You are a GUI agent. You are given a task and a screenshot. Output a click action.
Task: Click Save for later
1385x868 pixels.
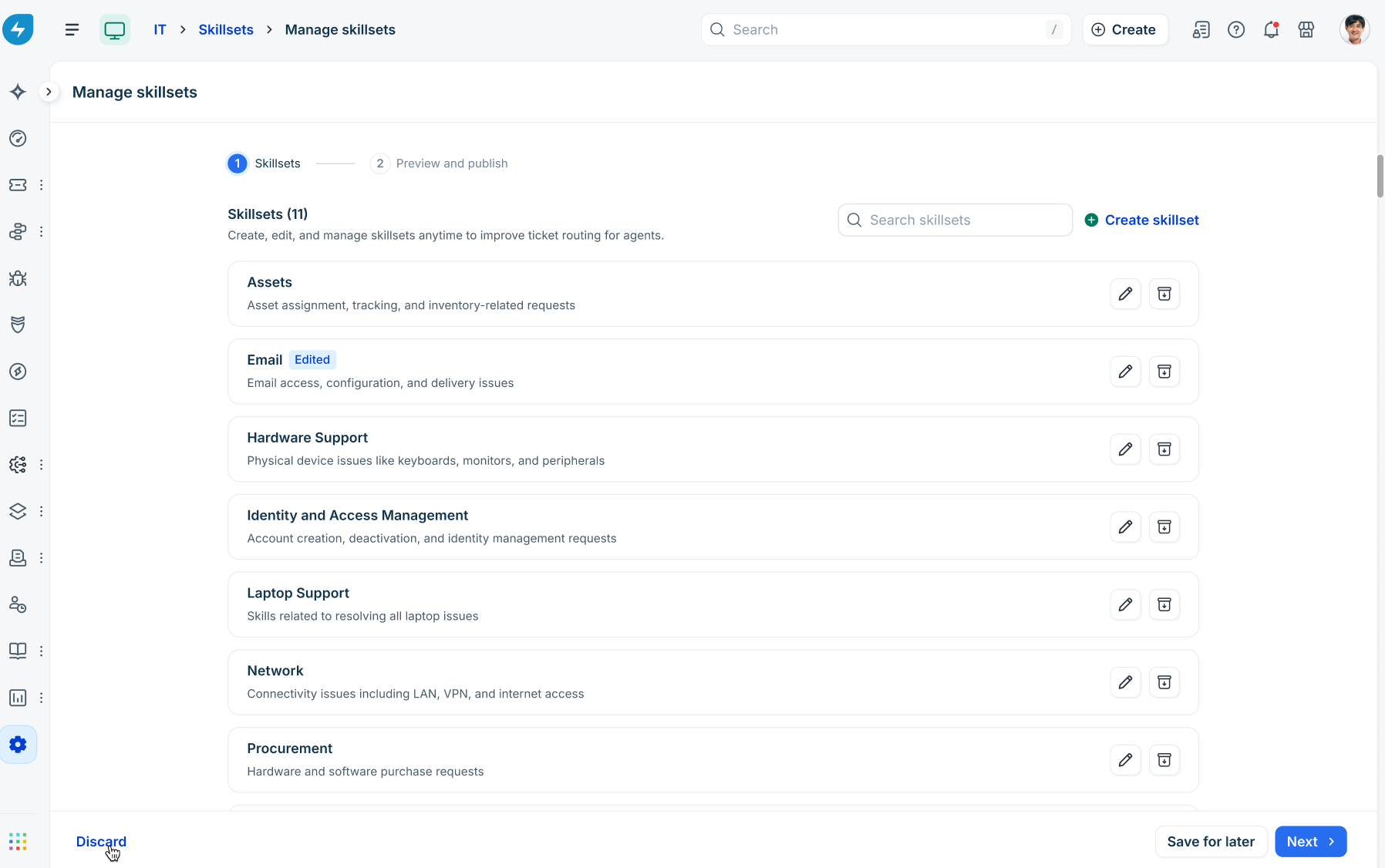pos(1211,842)
